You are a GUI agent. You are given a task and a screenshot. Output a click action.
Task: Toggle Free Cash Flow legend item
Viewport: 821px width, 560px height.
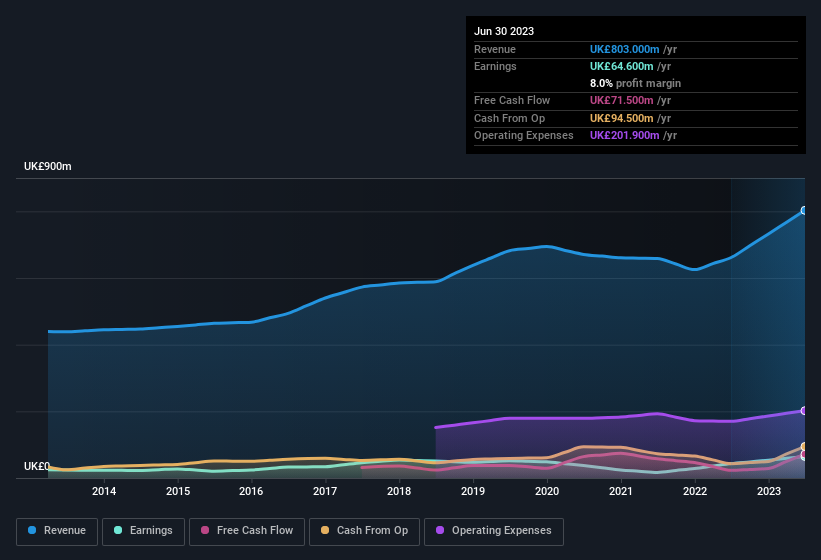246,530
